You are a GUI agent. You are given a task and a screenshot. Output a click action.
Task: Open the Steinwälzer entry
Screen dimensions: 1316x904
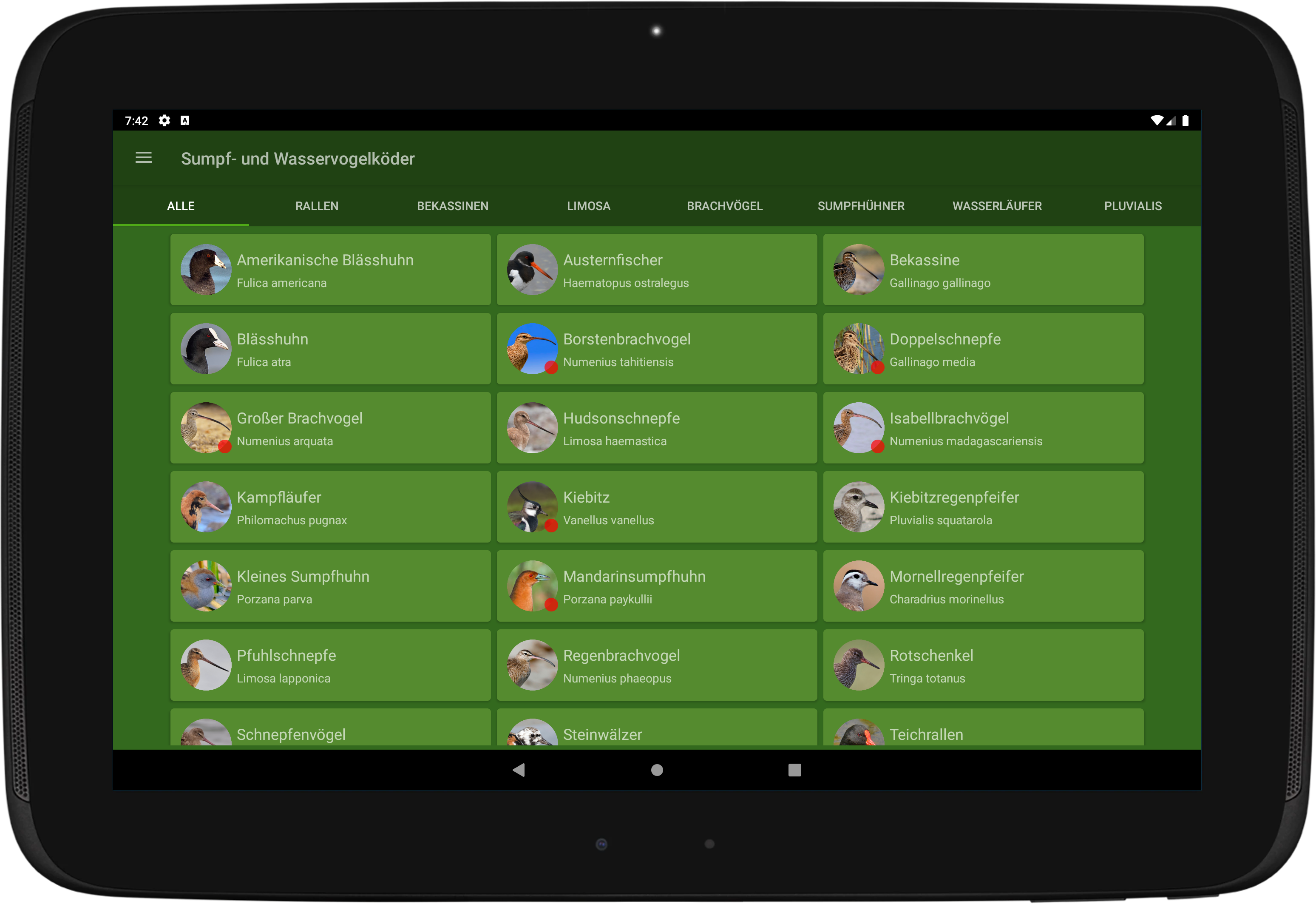coord(657,727)
